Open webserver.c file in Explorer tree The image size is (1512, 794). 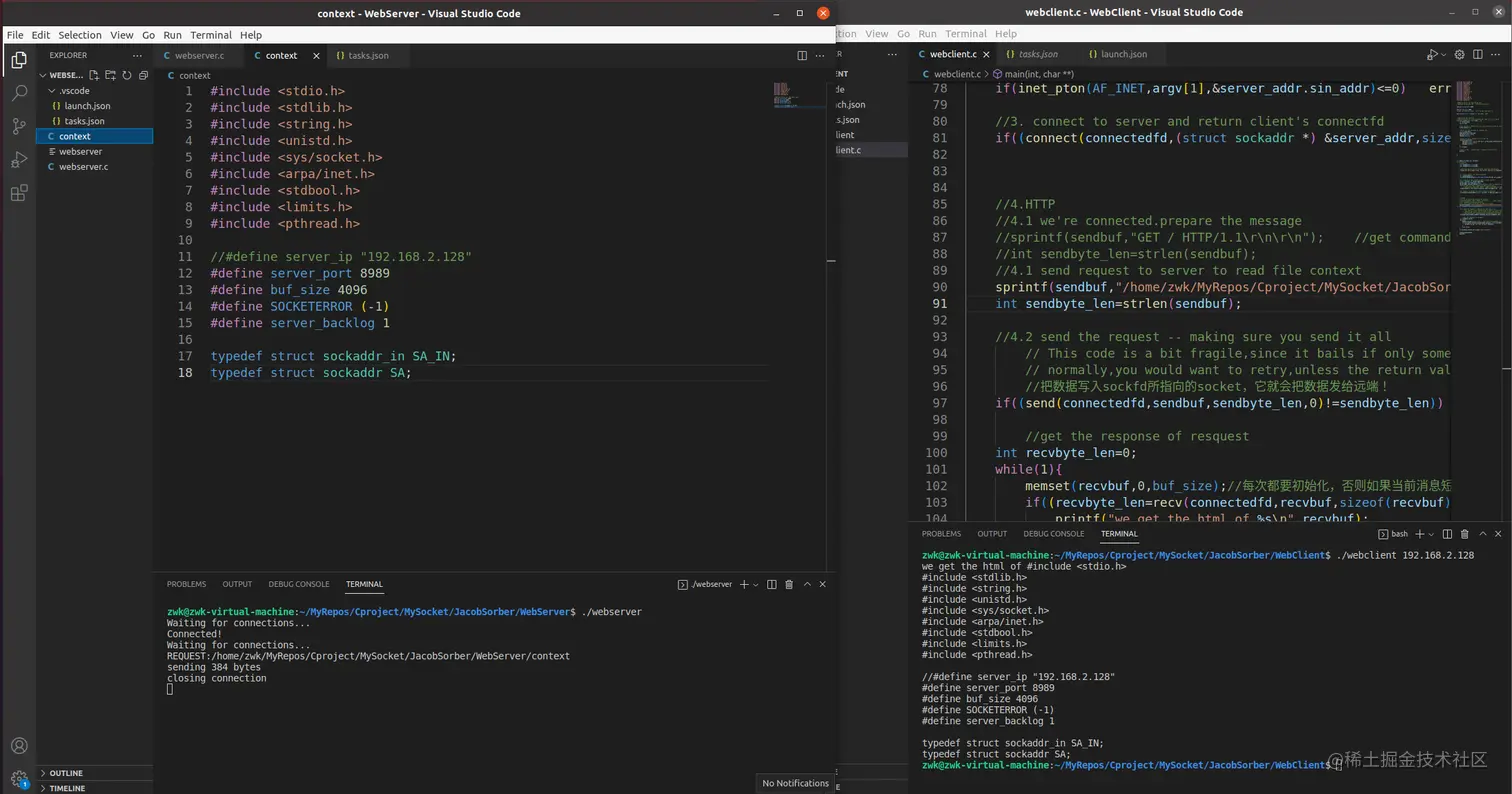point(83,167)
